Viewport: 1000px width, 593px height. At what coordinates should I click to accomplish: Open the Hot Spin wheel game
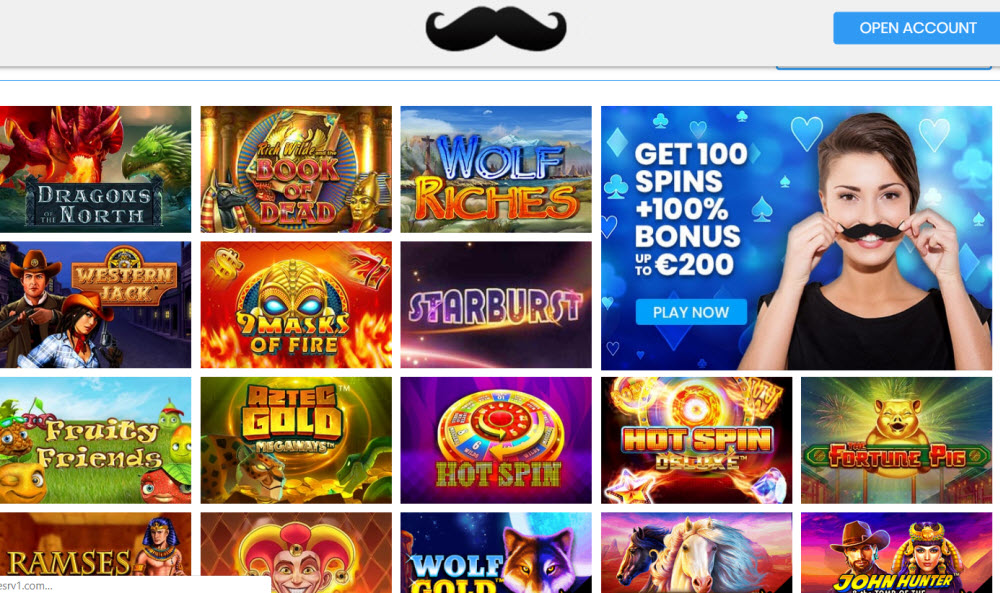(x=496, y=440)
